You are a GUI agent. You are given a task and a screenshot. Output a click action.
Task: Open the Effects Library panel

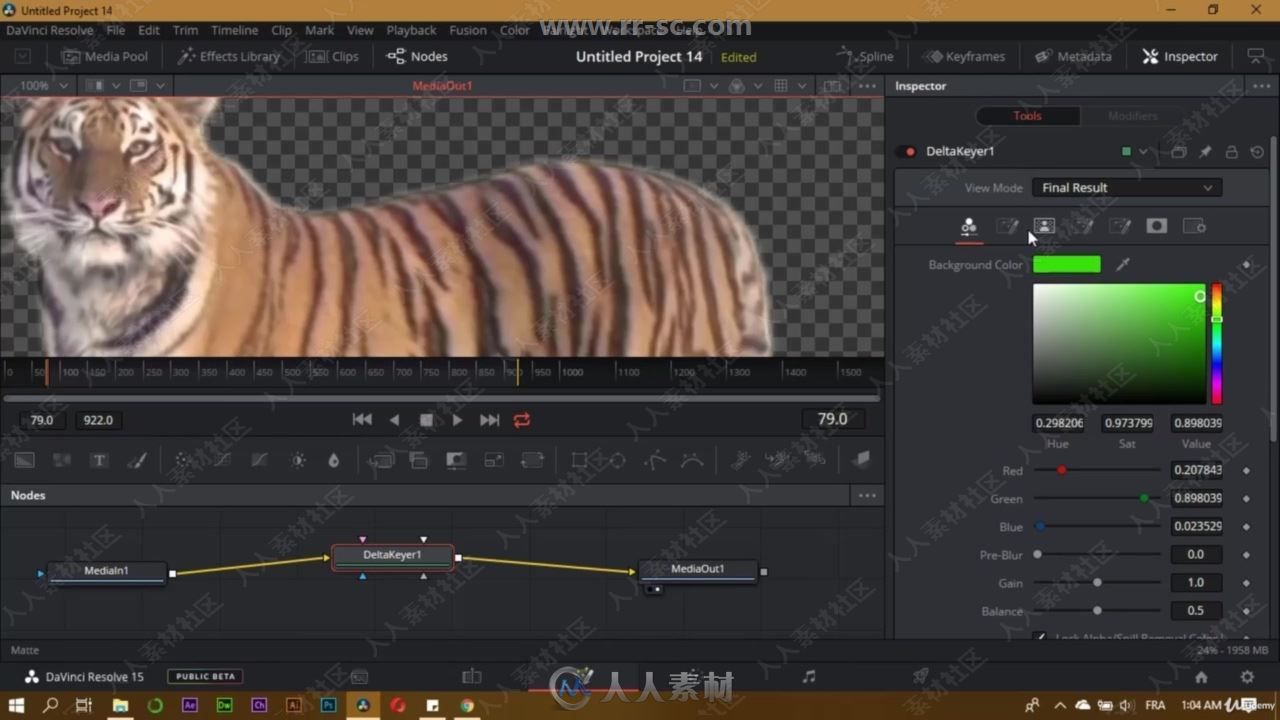[228, 57]
